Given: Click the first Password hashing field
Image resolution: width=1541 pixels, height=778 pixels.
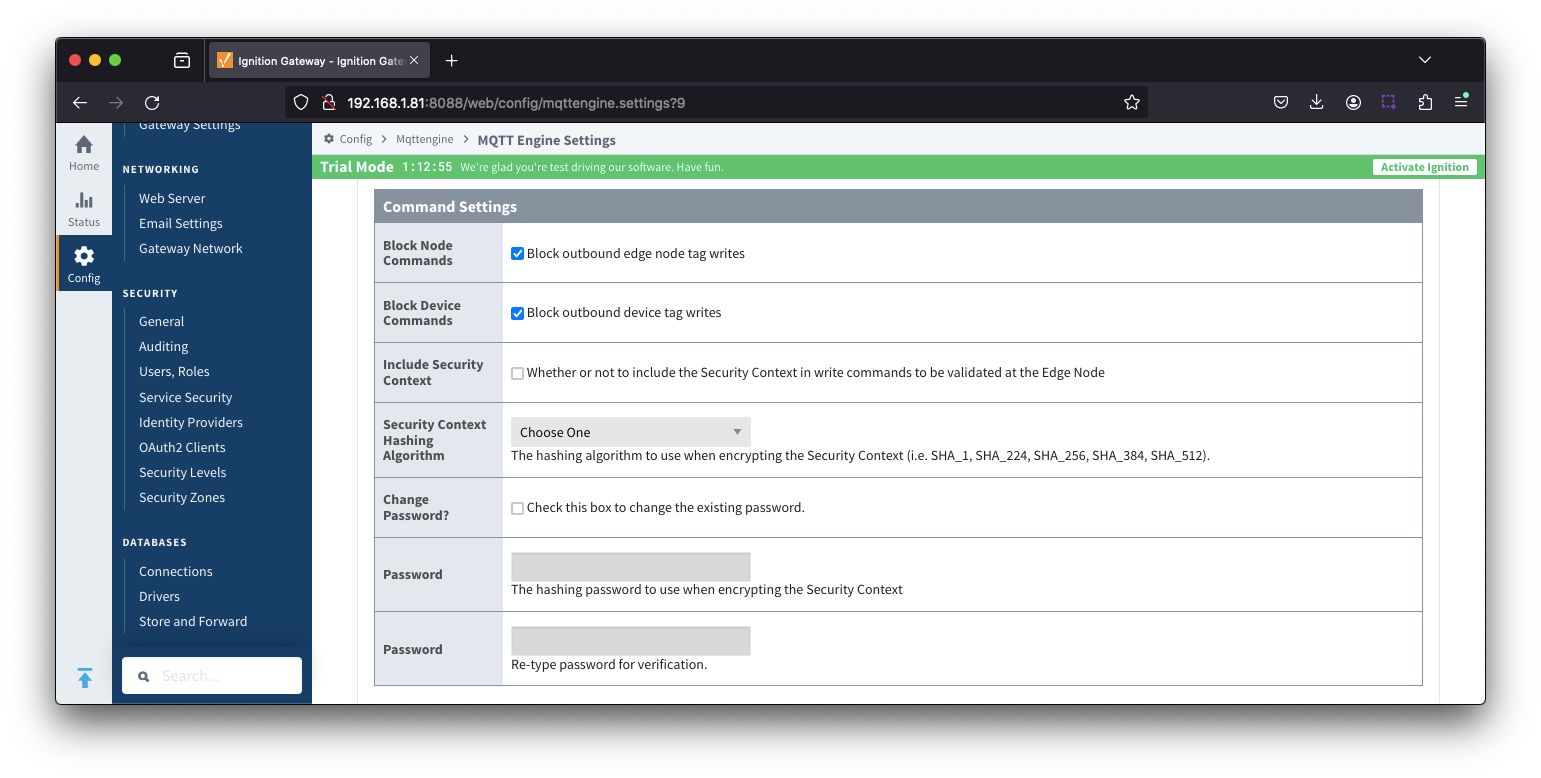Looking at the screenshot, I should [630, 567].
